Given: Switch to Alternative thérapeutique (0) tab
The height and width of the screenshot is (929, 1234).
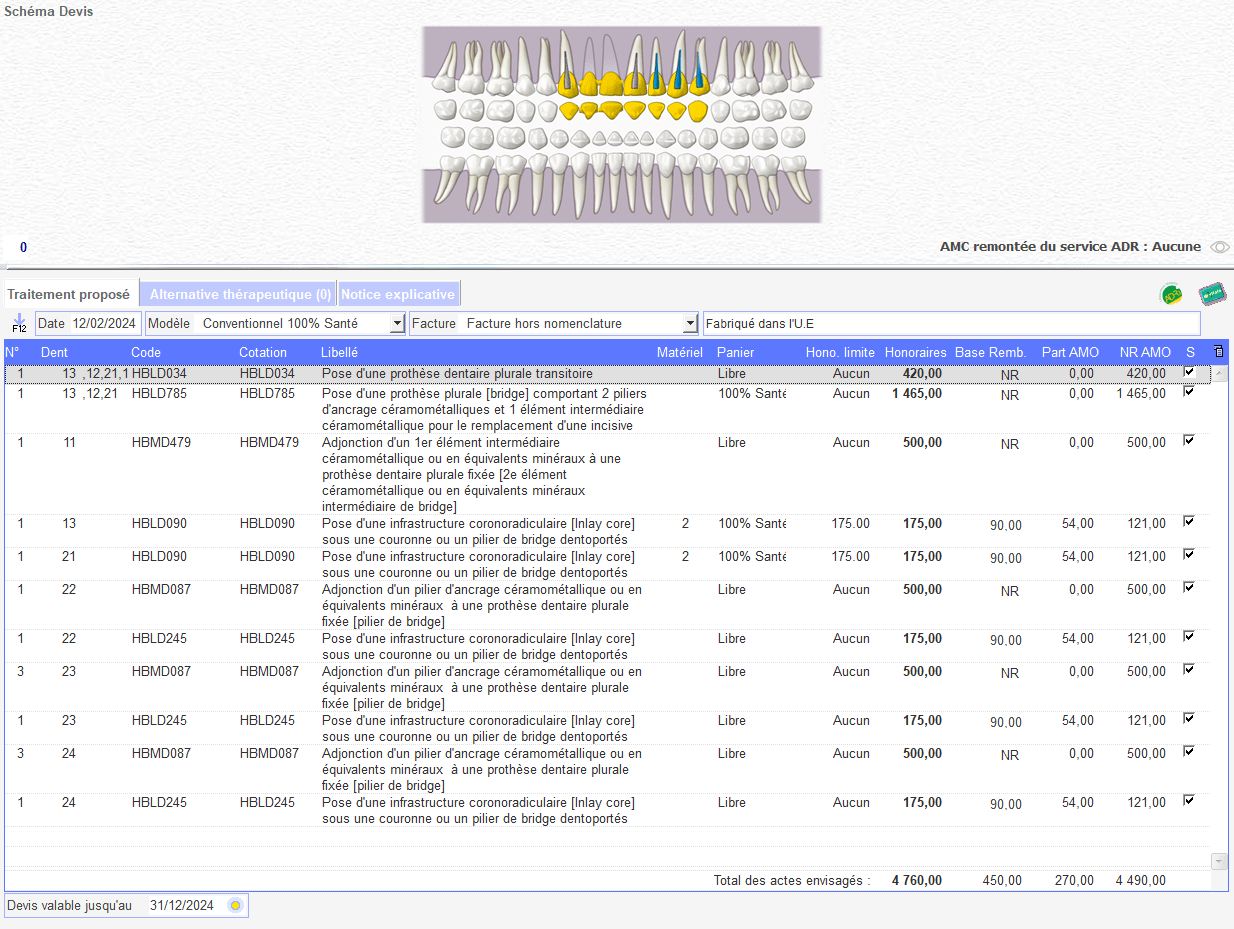Looking at the screenshot, I should [x=240, y=294].
